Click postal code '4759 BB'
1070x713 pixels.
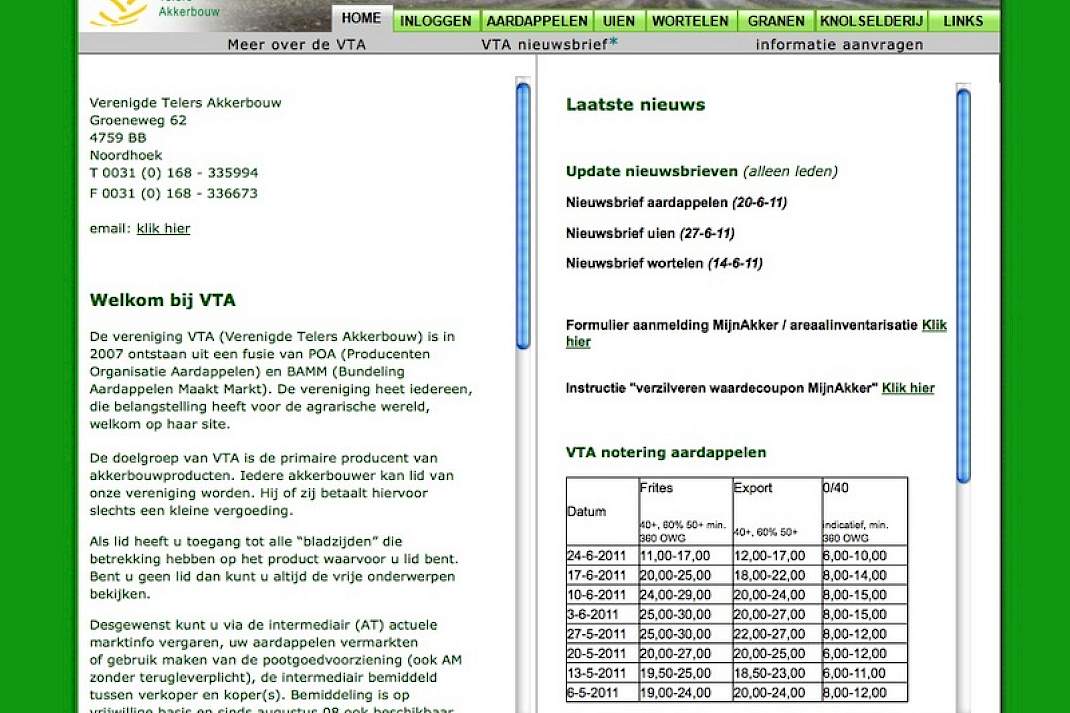coord(118,138)
